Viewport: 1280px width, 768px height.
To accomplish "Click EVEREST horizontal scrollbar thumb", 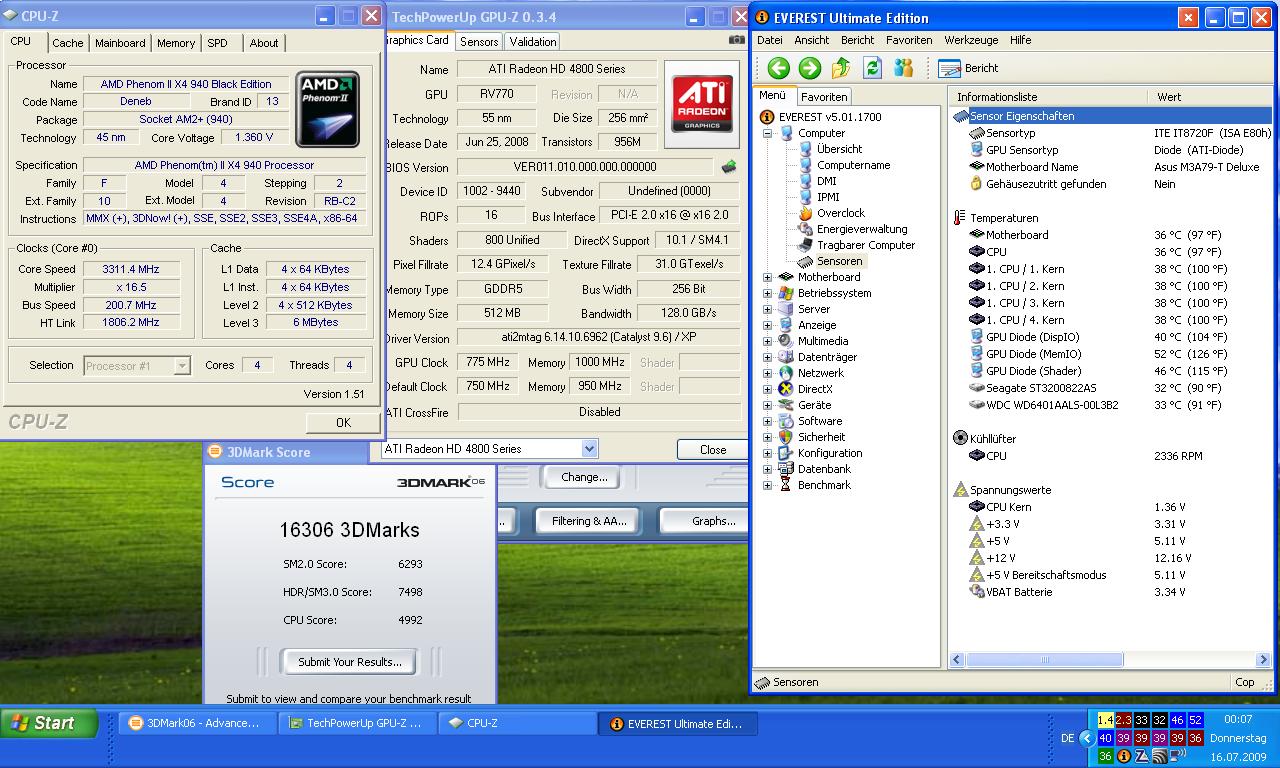I will 1045,660.
